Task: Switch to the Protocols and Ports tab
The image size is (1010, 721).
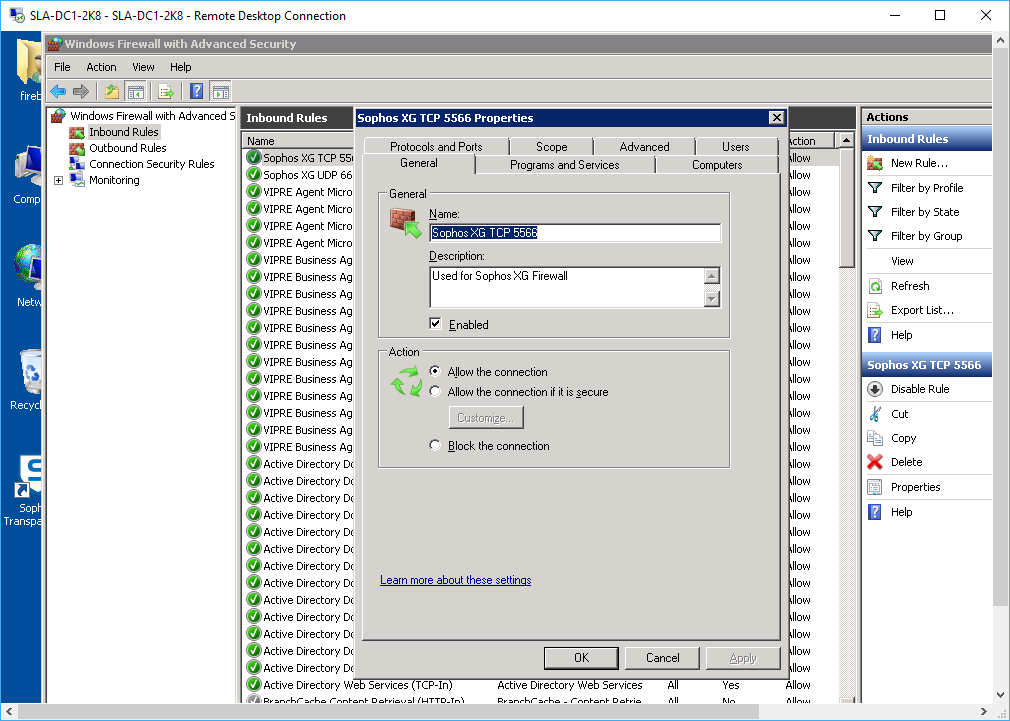Action: pos(436,146)
